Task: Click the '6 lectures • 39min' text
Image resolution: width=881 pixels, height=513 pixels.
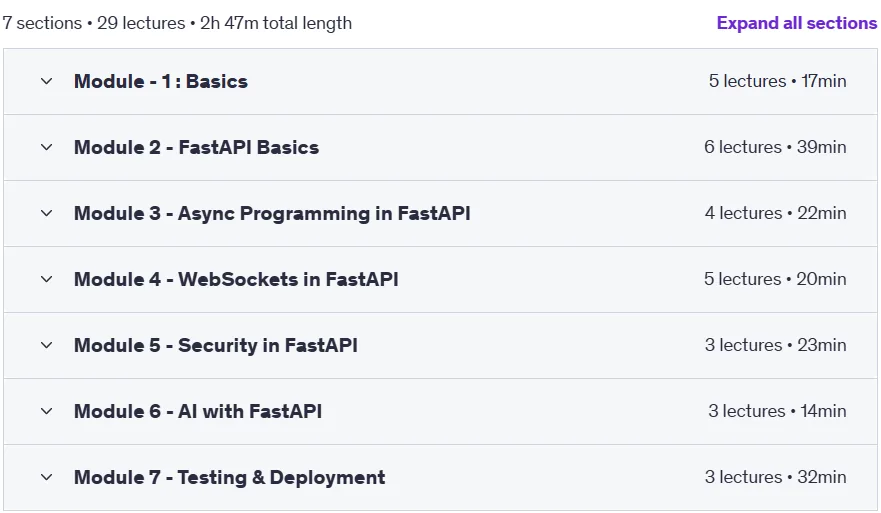Action: pos(775,147)
